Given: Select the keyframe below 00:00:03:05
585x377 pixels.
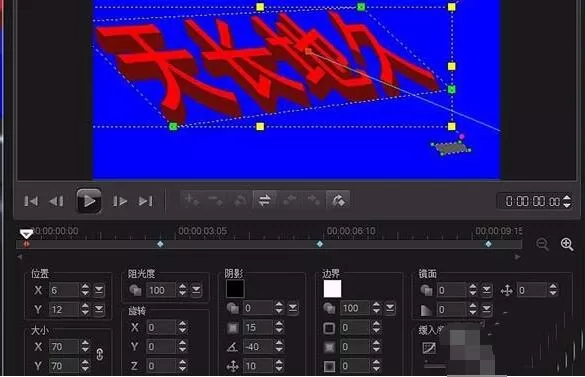Looking at the screenshot, I should (160, 244).
